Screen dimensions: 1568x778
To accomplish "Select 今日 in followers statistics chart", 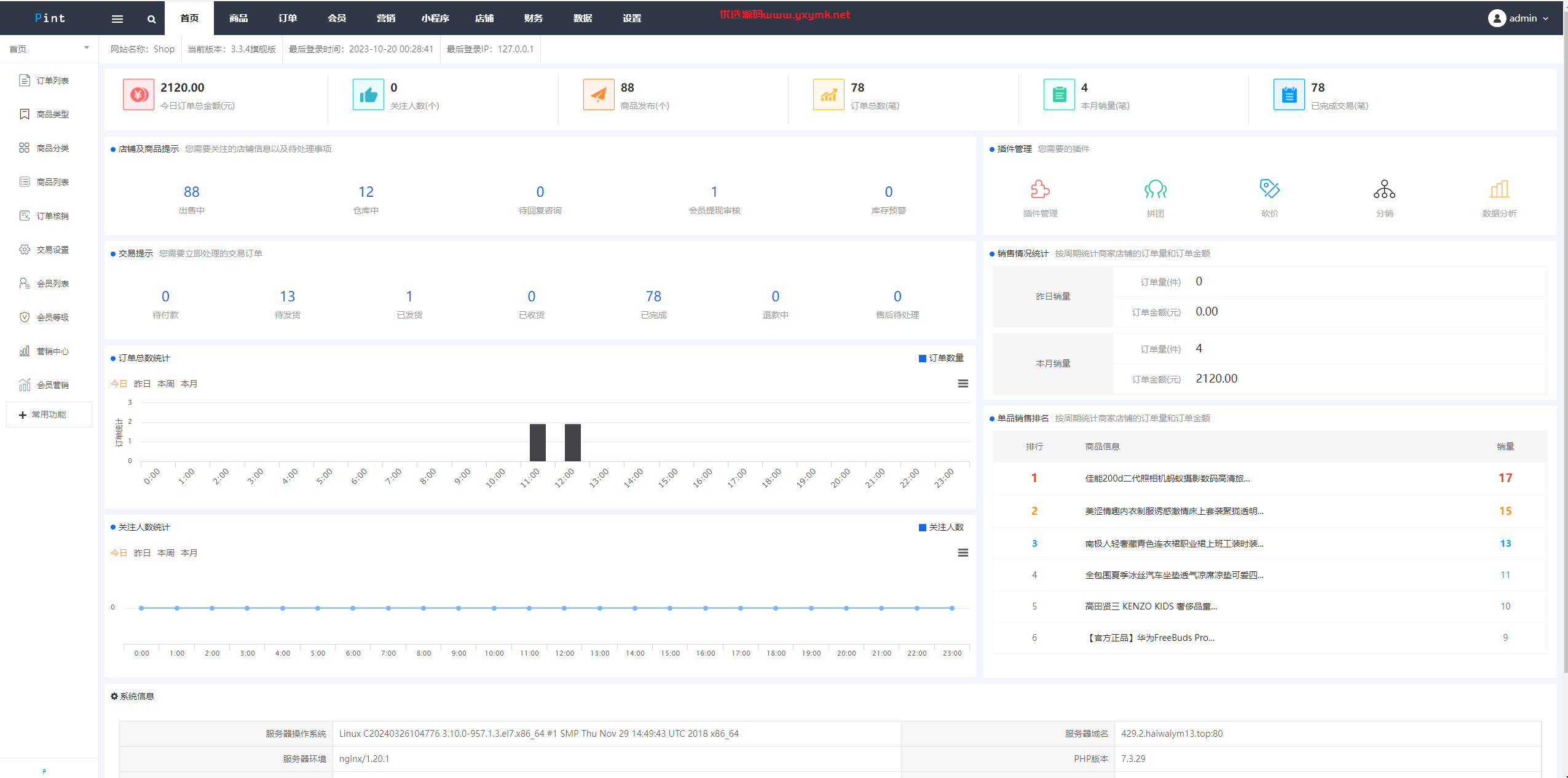I will pos(119,553).
